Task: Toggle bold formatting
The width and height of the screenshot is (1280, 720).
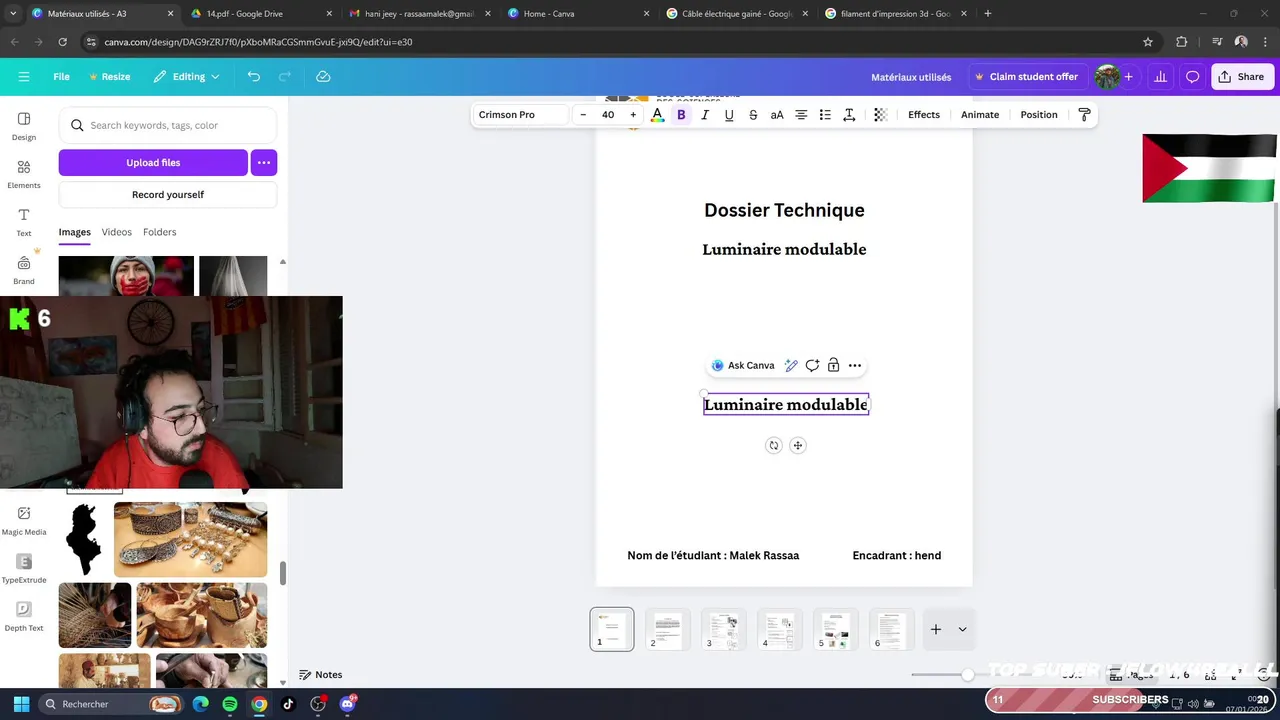Action: (x=681, y=115)
